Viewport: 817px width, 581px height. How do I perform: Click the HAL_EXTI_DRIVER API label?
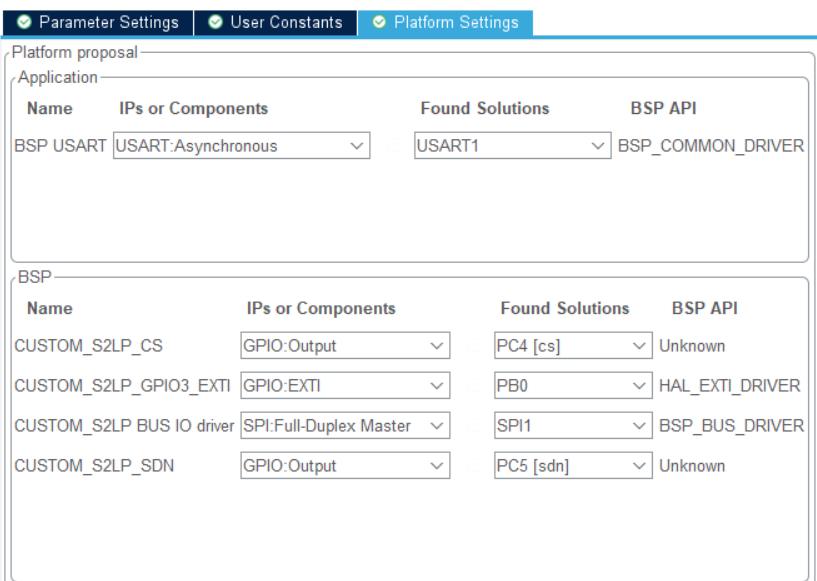pos(729,386)
